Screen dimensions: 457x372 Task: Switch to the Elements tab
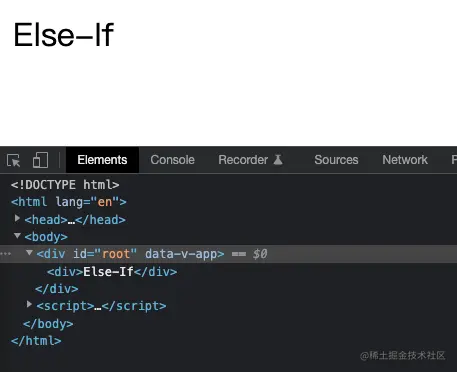[102, 160]
